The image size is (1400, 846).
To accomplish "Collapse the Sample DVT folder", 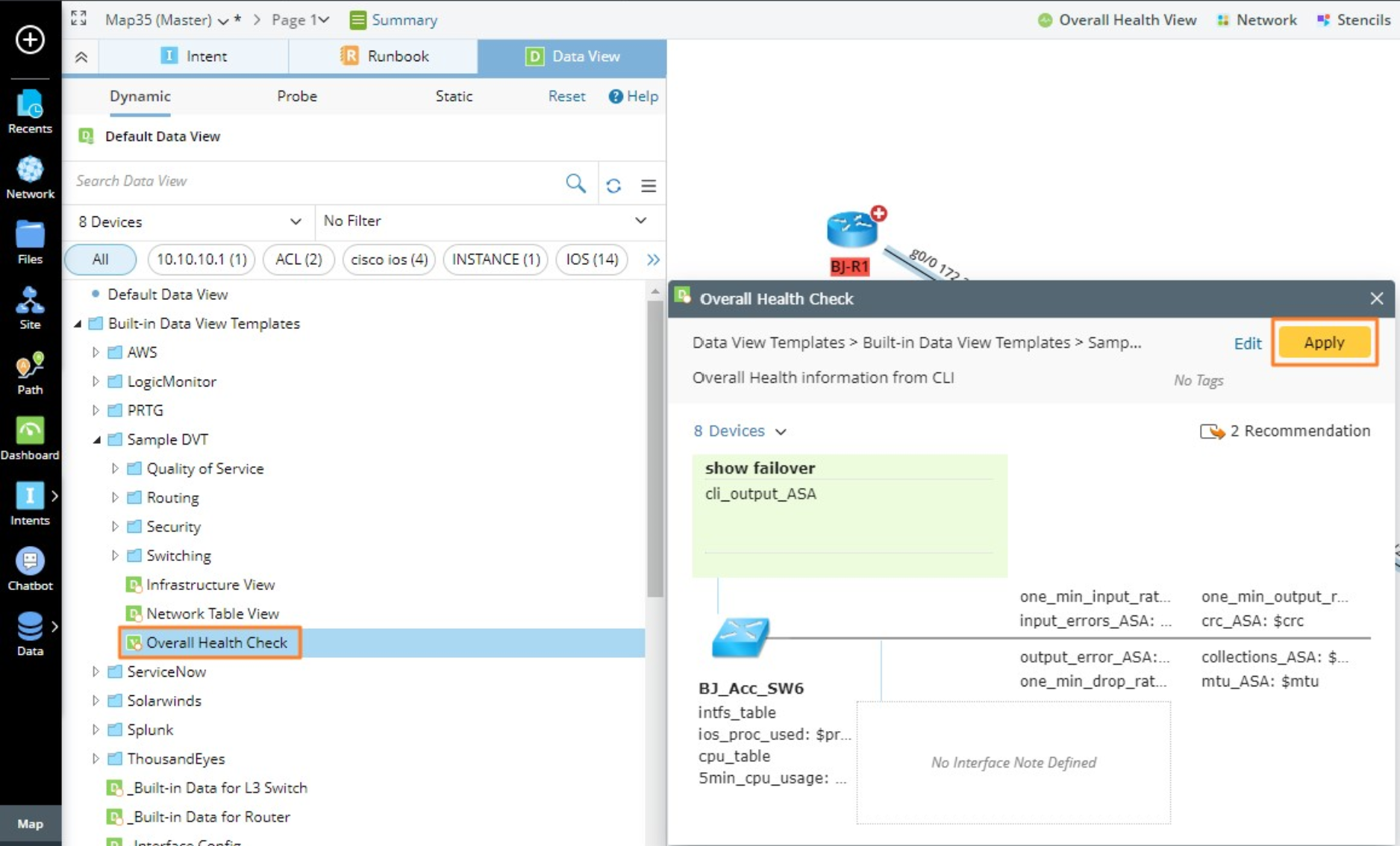I will tap(96, 439).
